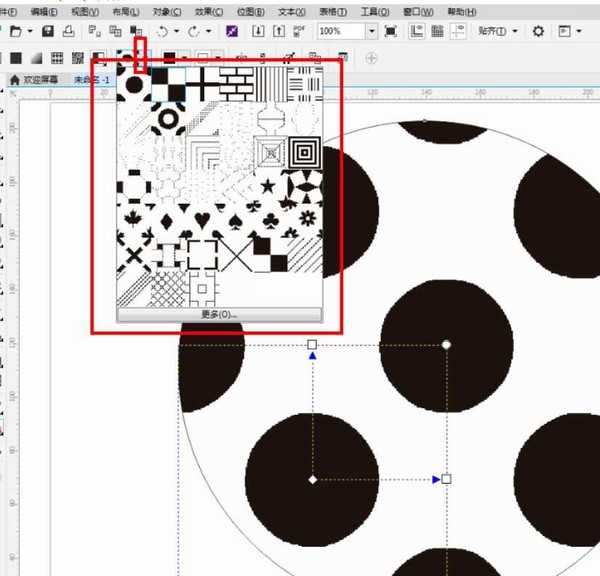Click the Publish to PDF icon
This screenshot has width=600, height=576.
(x=299, y=32)
